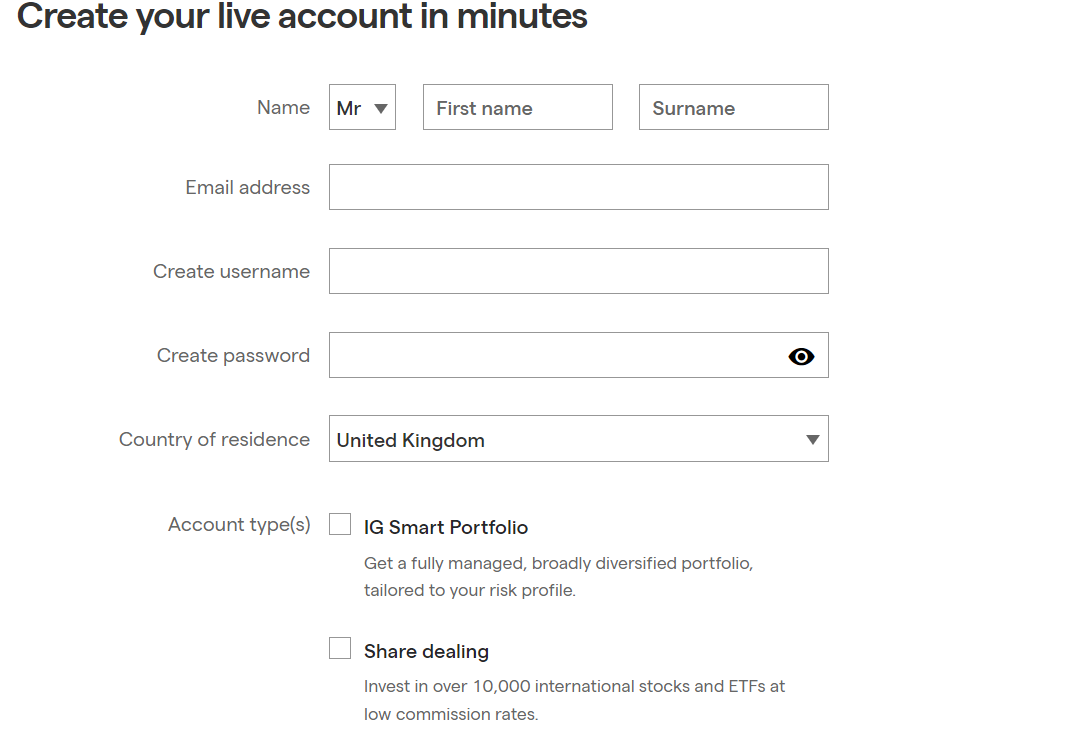Click the Account type(s) label
Image resolution: width=1077 pixels, height=740 pixels.
click(239, 525)
